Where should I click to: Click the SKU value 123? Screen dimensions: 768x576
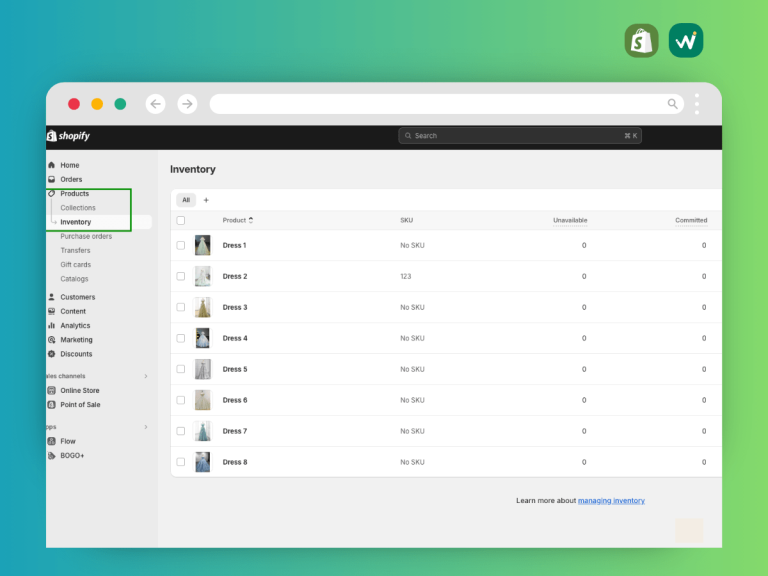406,276
